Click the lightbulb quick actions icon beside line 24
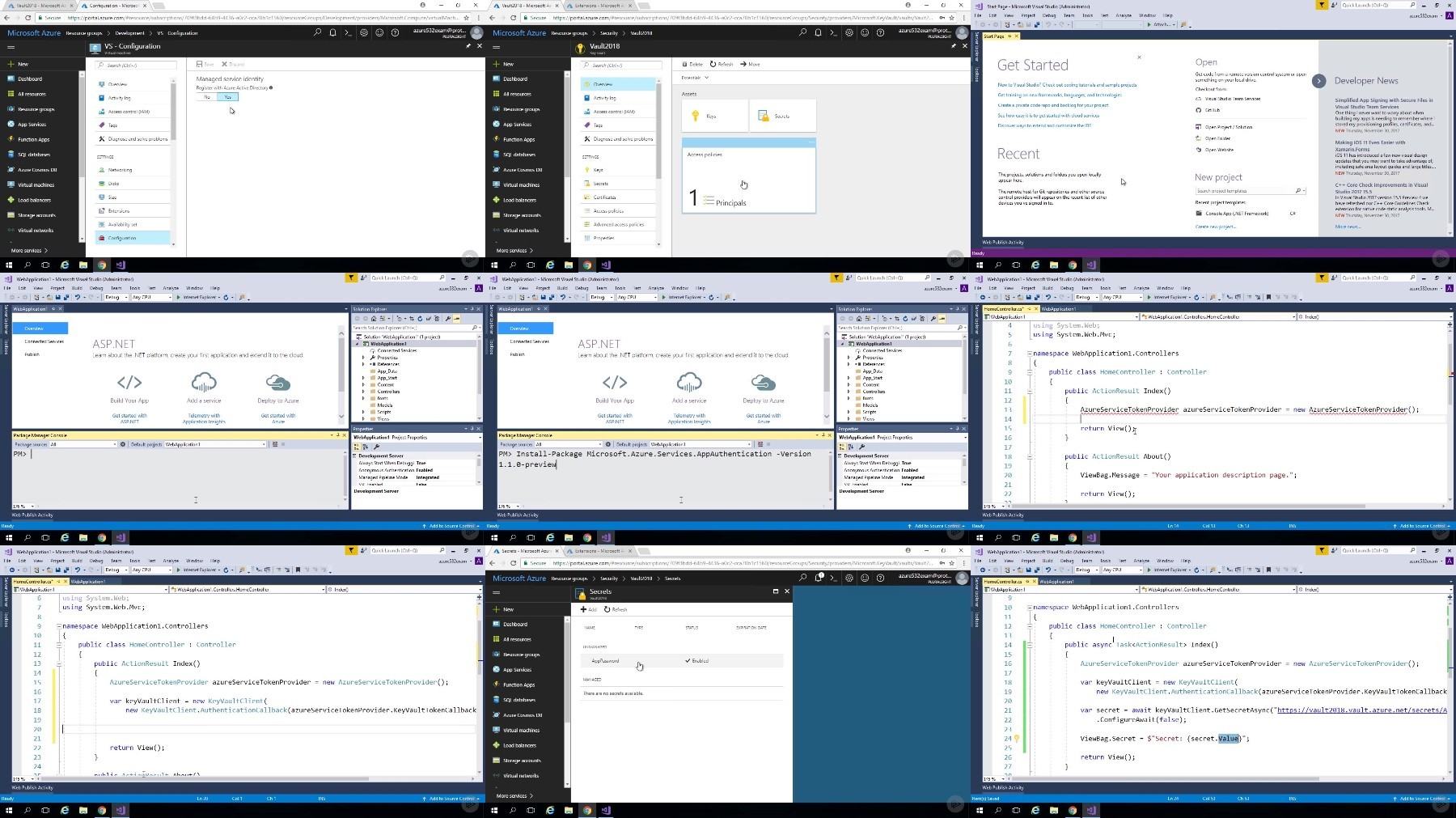Viewport: 1456px width, 818px height. click(1017, 739)
